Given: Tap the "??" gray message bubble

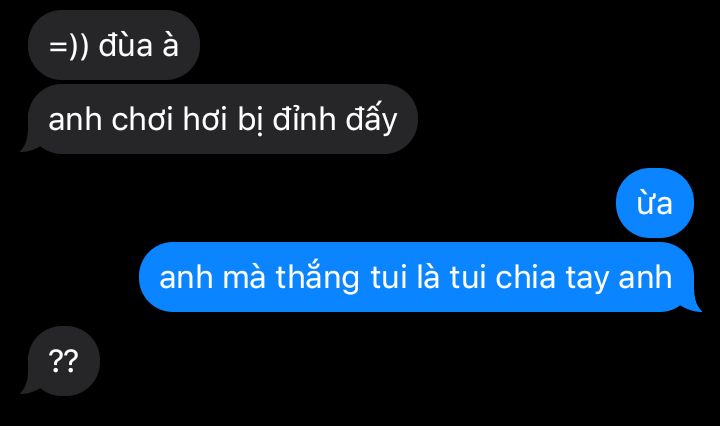Looking at the screenshot, I should click(61, 361).
